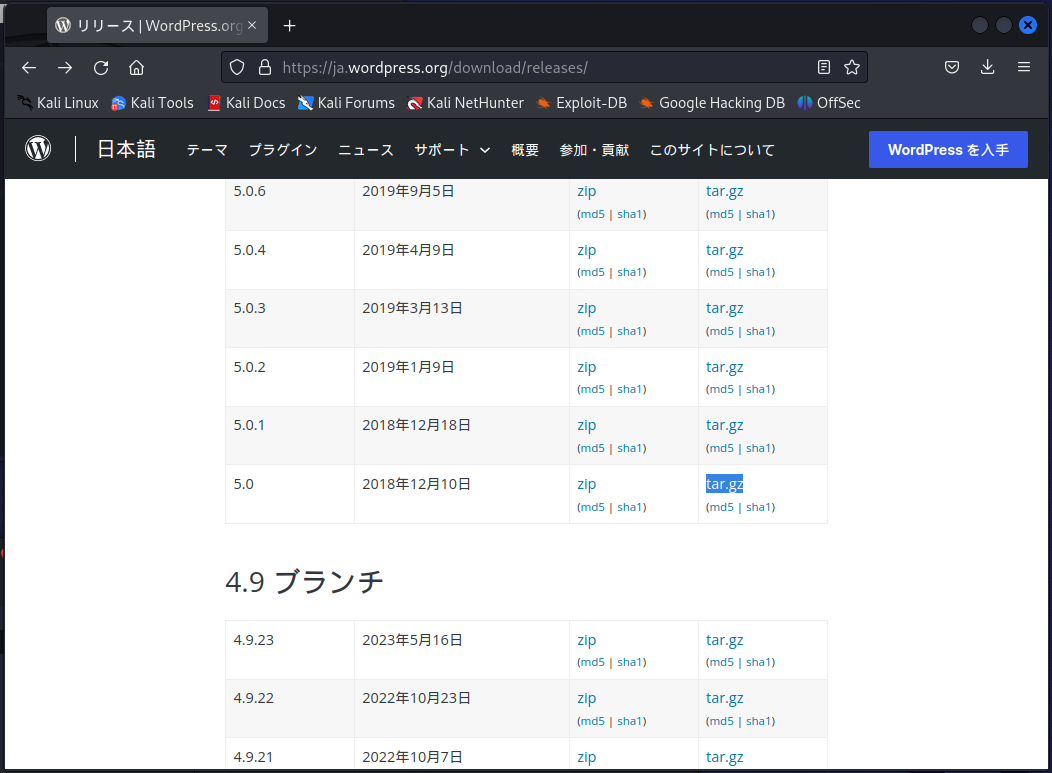Image resolution: width=1052 pixels, height=773 pixels.
Task: Click the 4.9 ブランチ heading
Action: point(304,582)
